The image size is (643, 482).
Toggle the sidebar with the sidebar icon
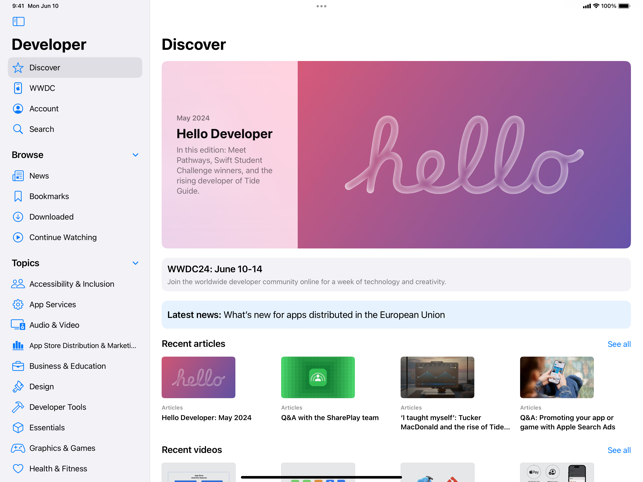tap(18, 21)
